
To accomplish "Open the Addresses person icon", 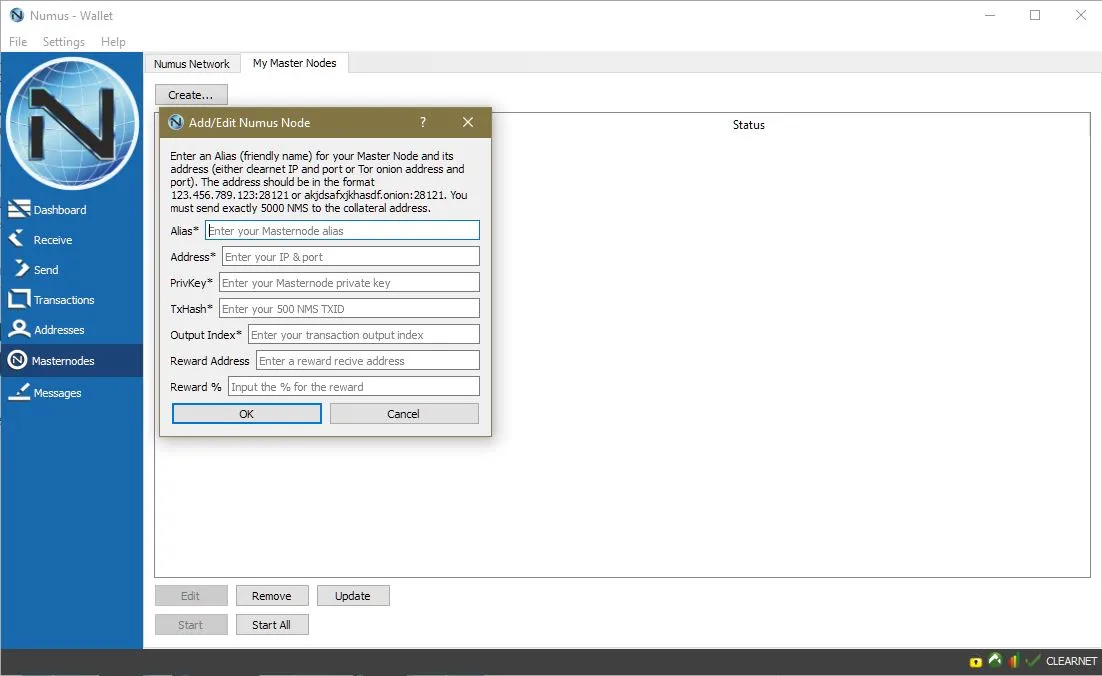I will [18, 330].
